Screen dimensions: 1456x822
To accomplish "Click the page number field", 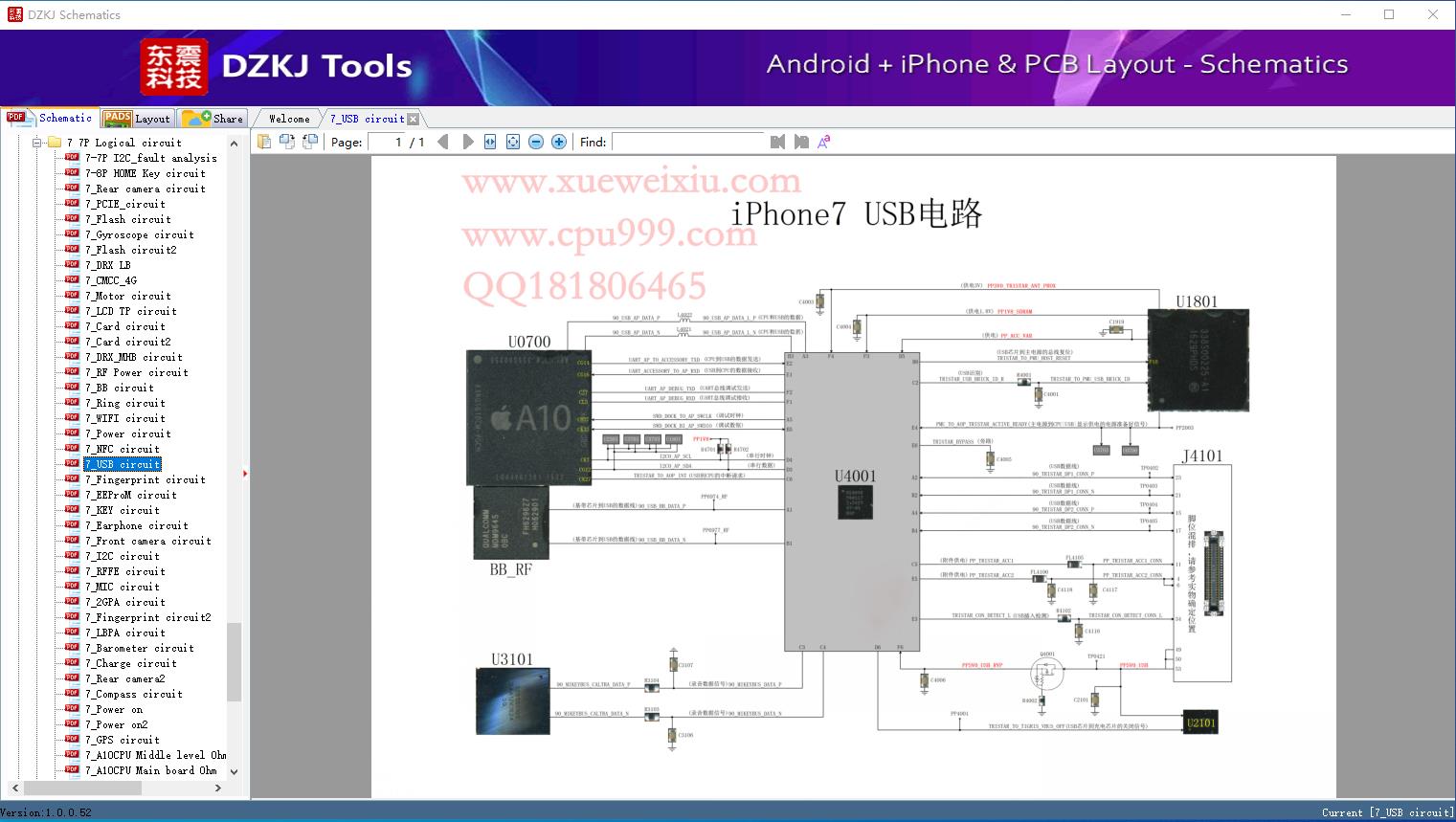I will pos(386,142).
